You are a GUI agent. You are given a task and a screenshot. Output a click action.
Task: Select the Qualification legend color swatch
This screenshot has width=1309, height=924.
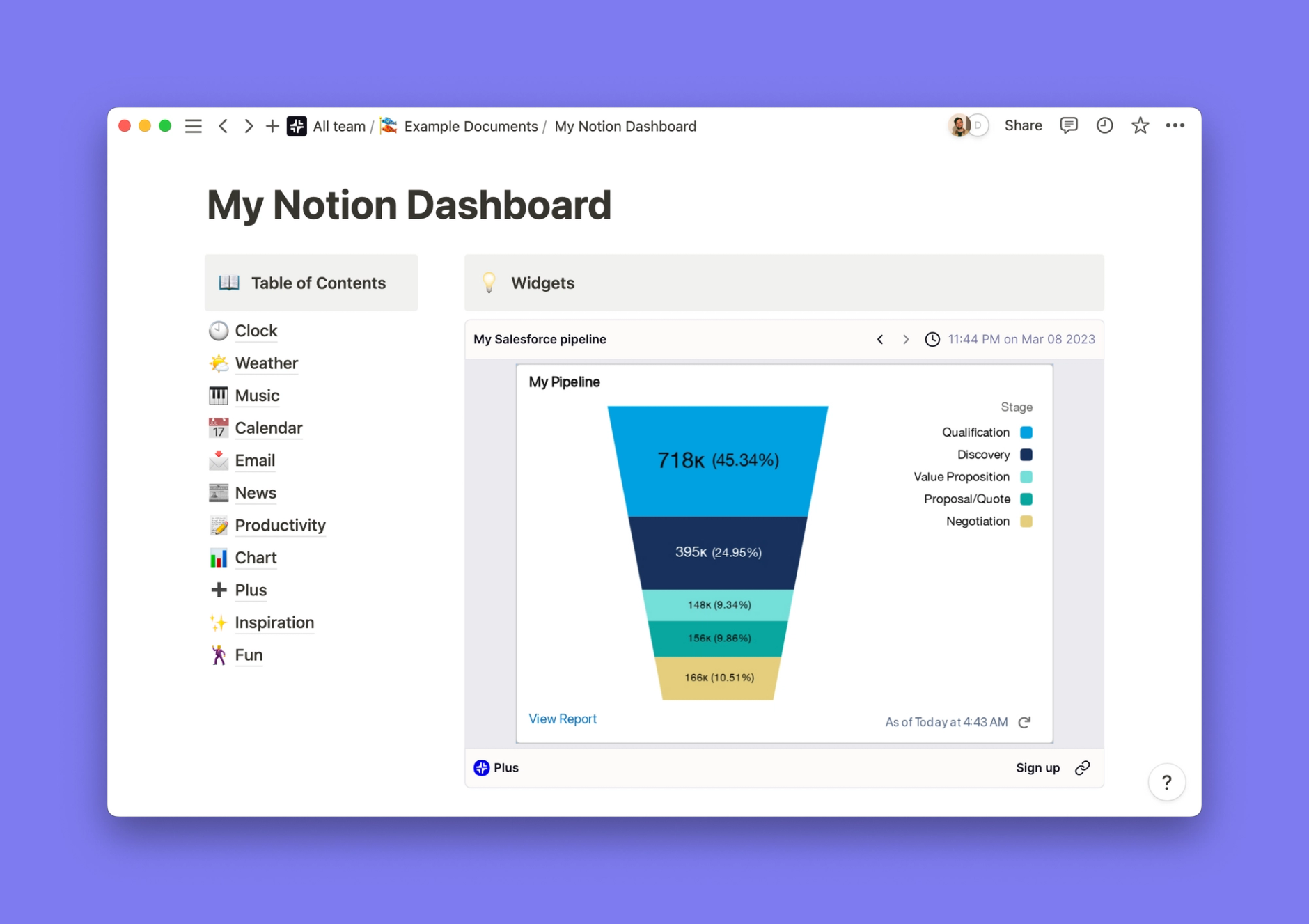coord(1026,432)
